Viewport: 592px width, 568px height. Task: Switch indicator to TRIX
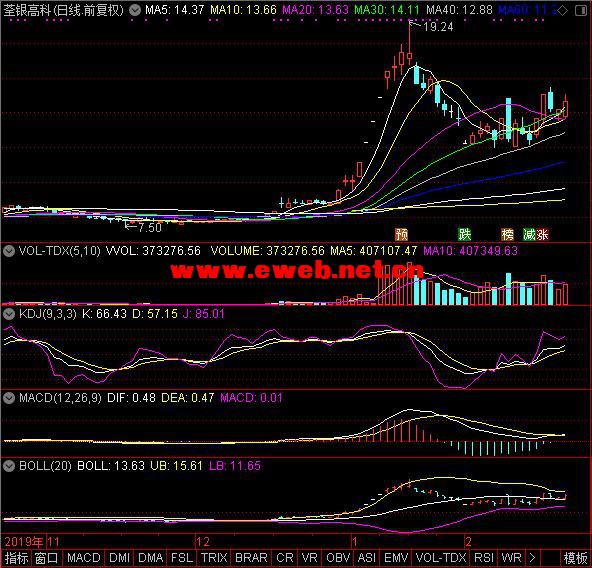tap(214, 558)
